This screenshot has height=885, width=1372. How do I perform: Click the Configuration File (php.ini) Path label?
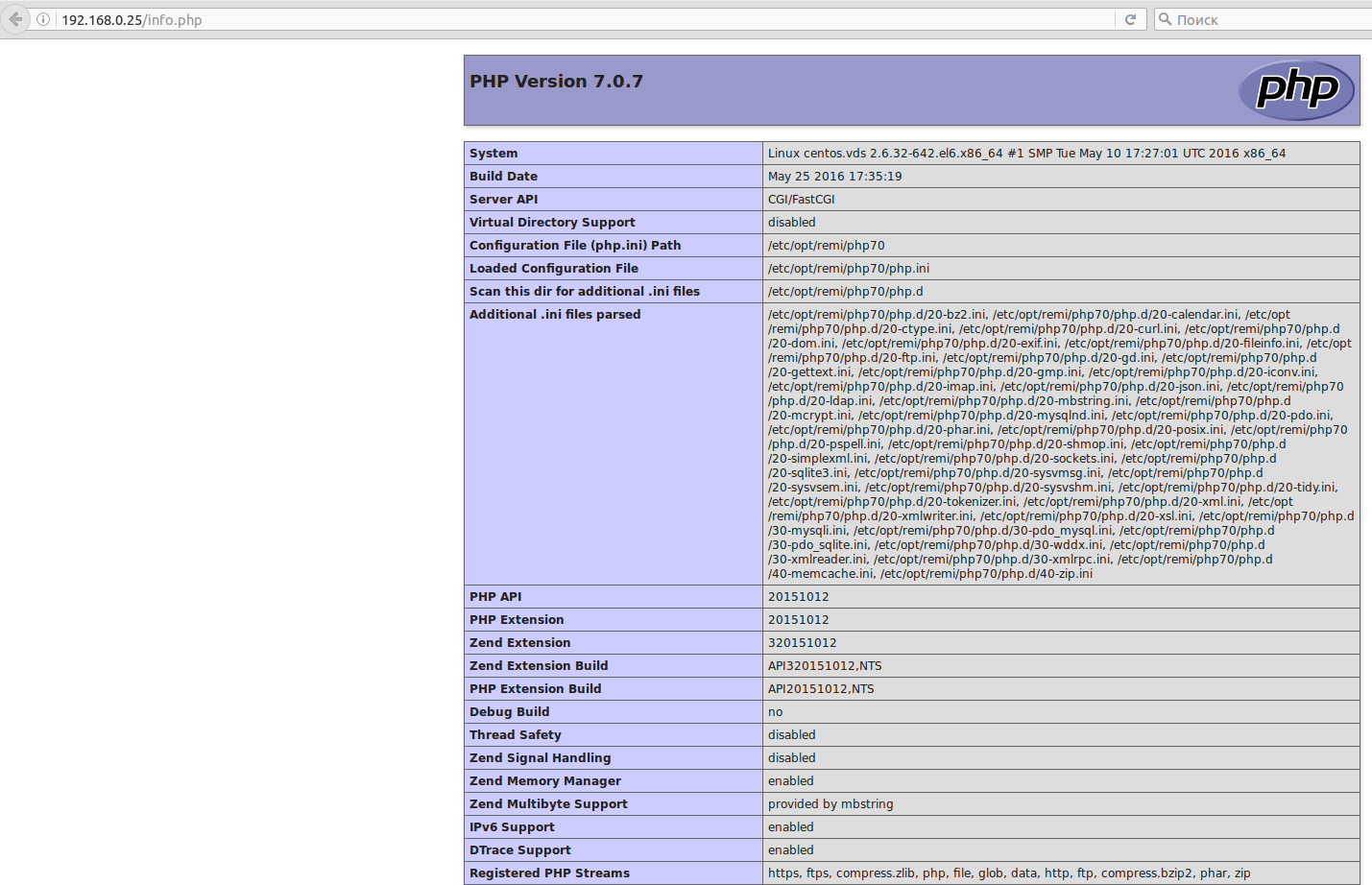click(x=575, y=246)
